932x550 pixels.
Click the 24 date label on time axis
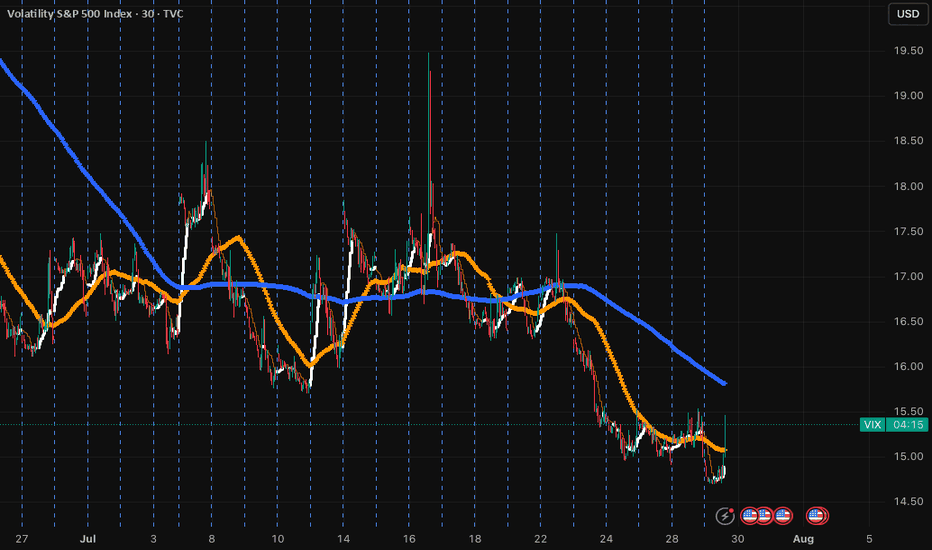tap(606, 539)
